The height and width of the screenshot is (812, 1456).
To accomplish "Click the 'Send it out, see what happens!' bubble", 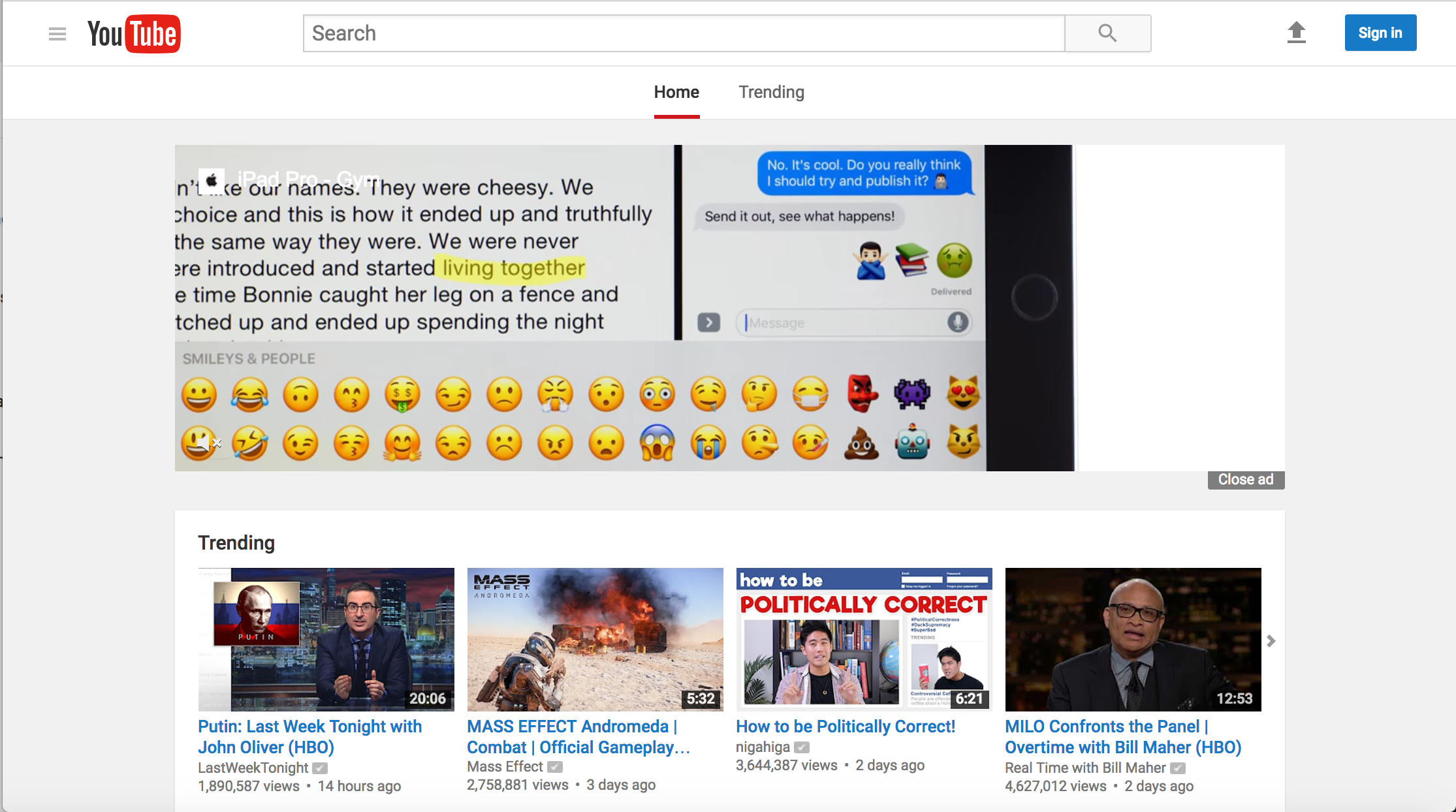I will [800, 217].
